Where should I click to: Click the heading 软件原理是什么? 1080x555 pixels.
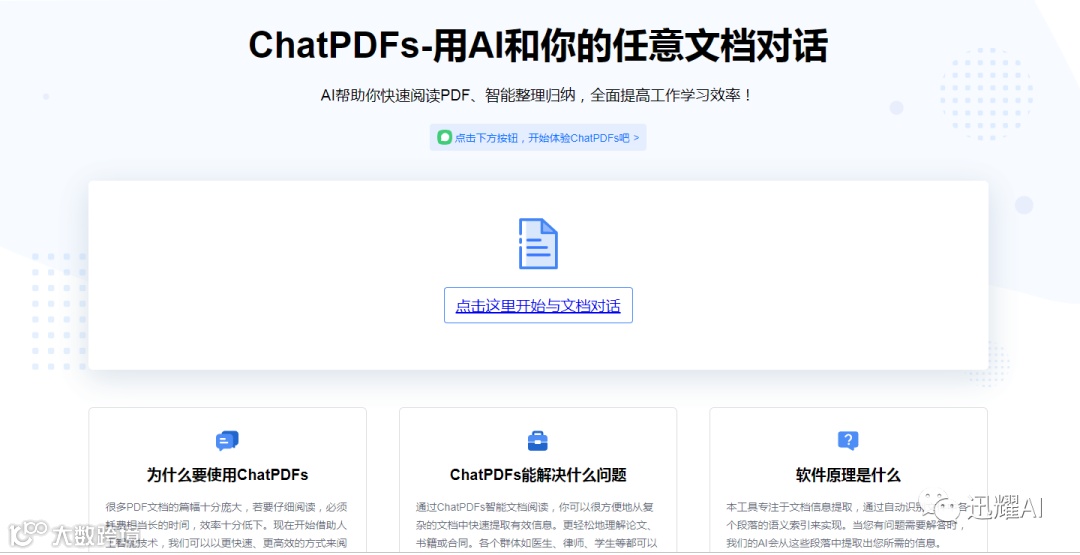pyautogui.click(x=848, y=475)
